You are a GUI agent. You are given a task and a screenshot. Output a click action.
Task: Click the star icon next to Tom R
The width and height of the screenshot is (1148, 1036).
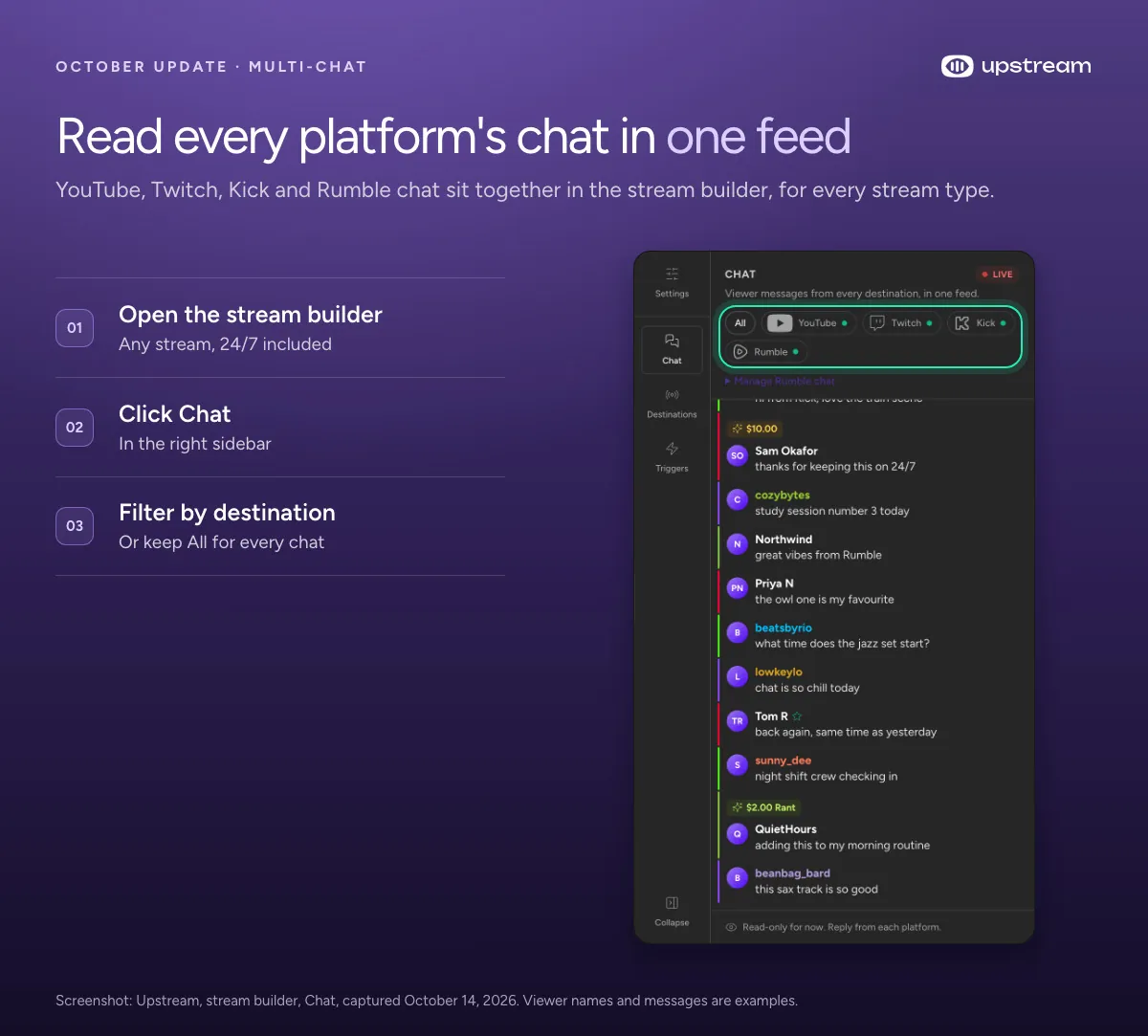point(797,716)
